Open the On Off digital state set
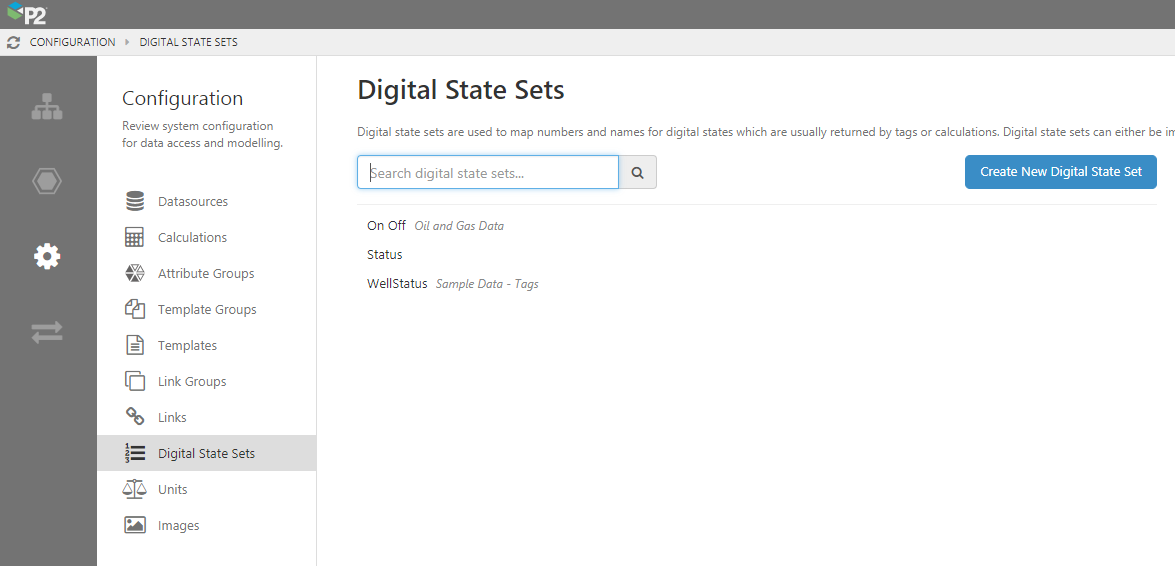The width and height of the screenshot is (1175, 566). (386, 226)
